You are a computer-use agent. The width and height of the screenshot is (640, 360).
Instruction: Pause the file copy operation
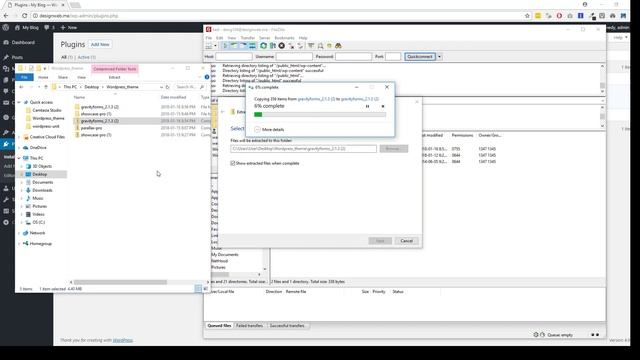click(x=367, y=107)
